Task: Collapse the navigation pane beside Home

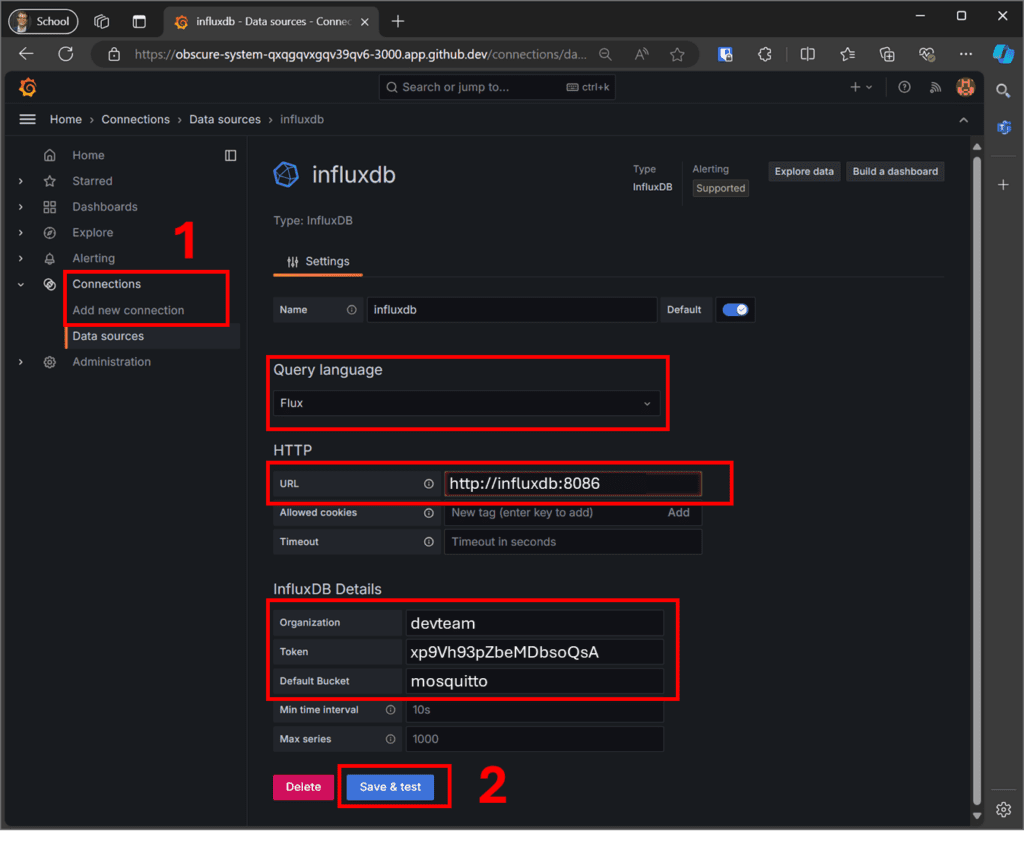Action: [x=231, y=155]
